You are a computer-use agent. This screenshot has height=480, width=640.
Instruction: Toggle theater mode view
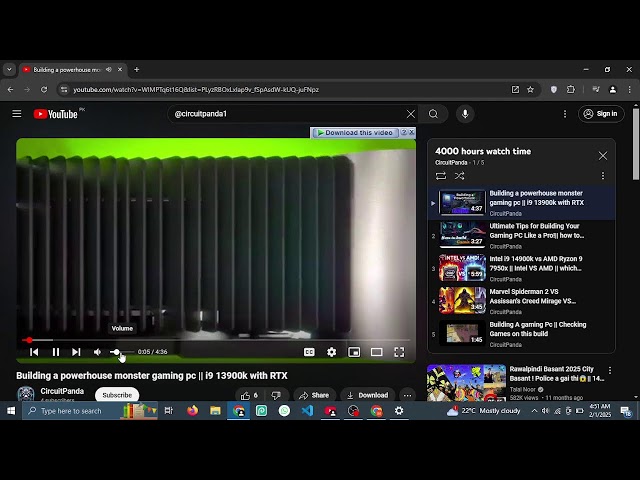pyautogui.click(x=376, y=352)
